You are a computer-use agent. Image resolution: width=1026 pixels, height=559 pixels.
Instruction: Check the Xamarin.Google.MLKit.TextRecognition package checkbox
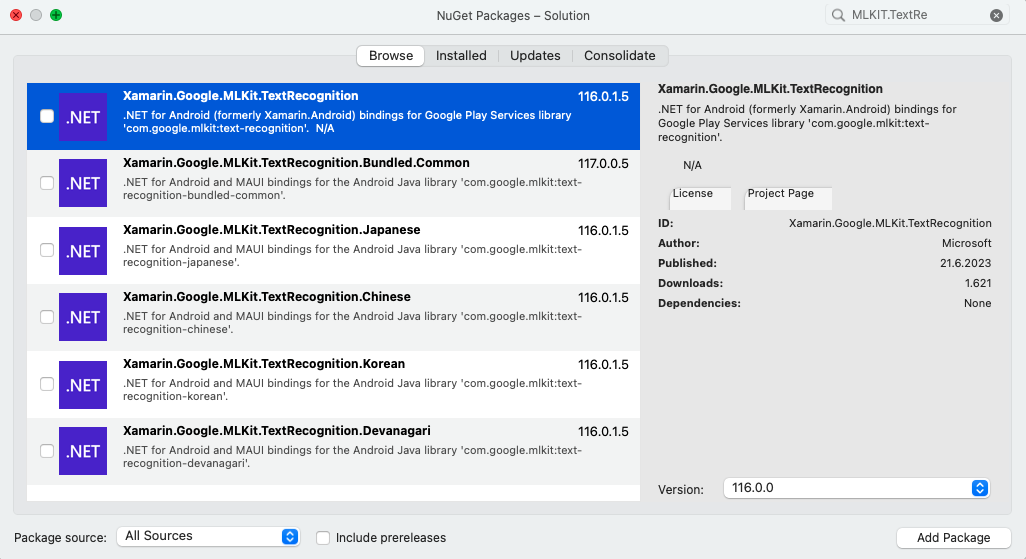tap(47, 116)
